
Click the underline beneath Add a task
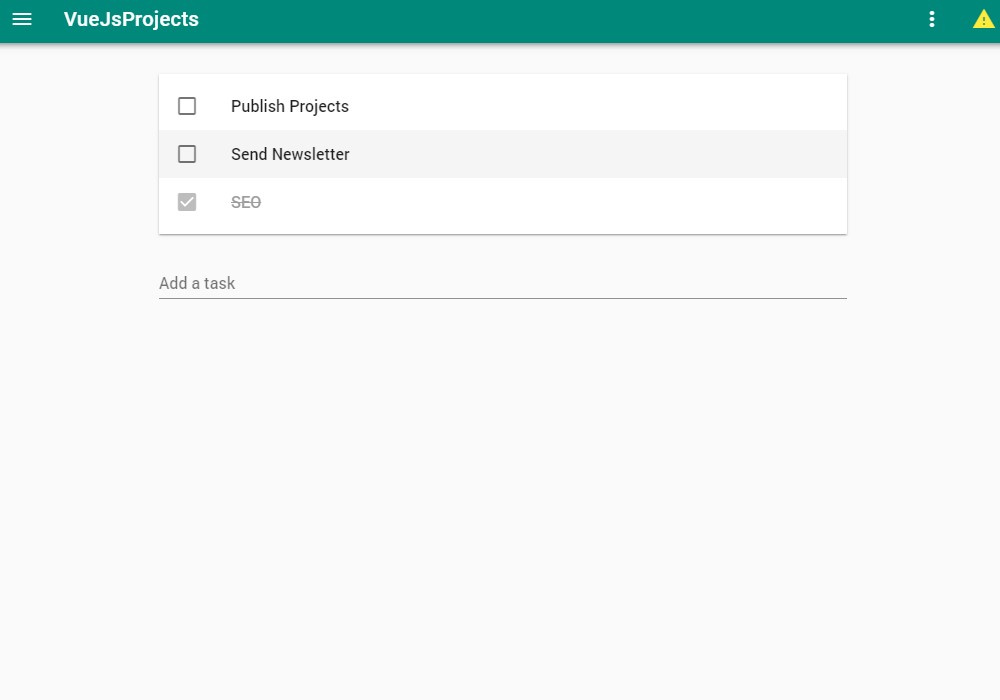(x=503, y=298)
